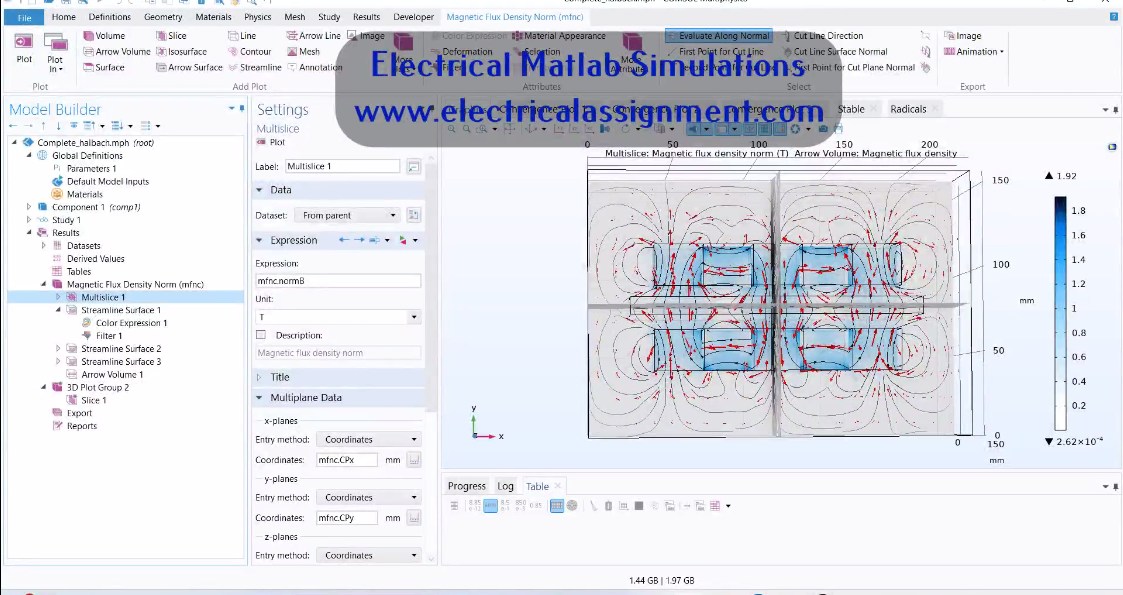Add a Slice plot from ribbon
Screen dimensions: 1123x595
171,36
